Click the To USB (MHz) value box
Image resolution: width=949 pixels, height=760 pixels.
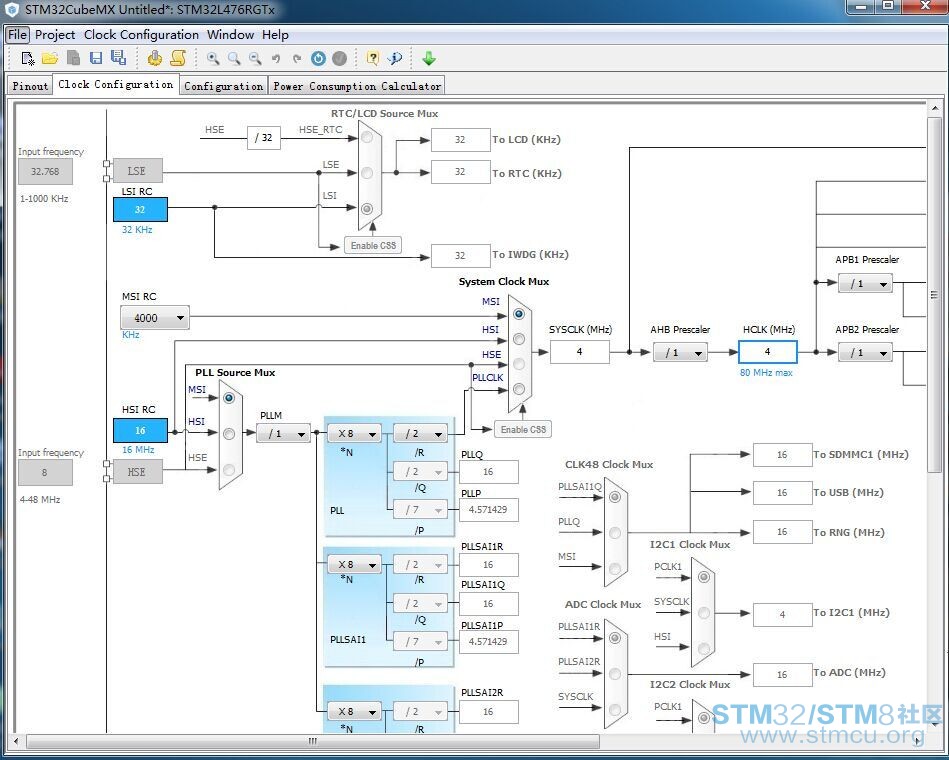(x=782, y=493)
